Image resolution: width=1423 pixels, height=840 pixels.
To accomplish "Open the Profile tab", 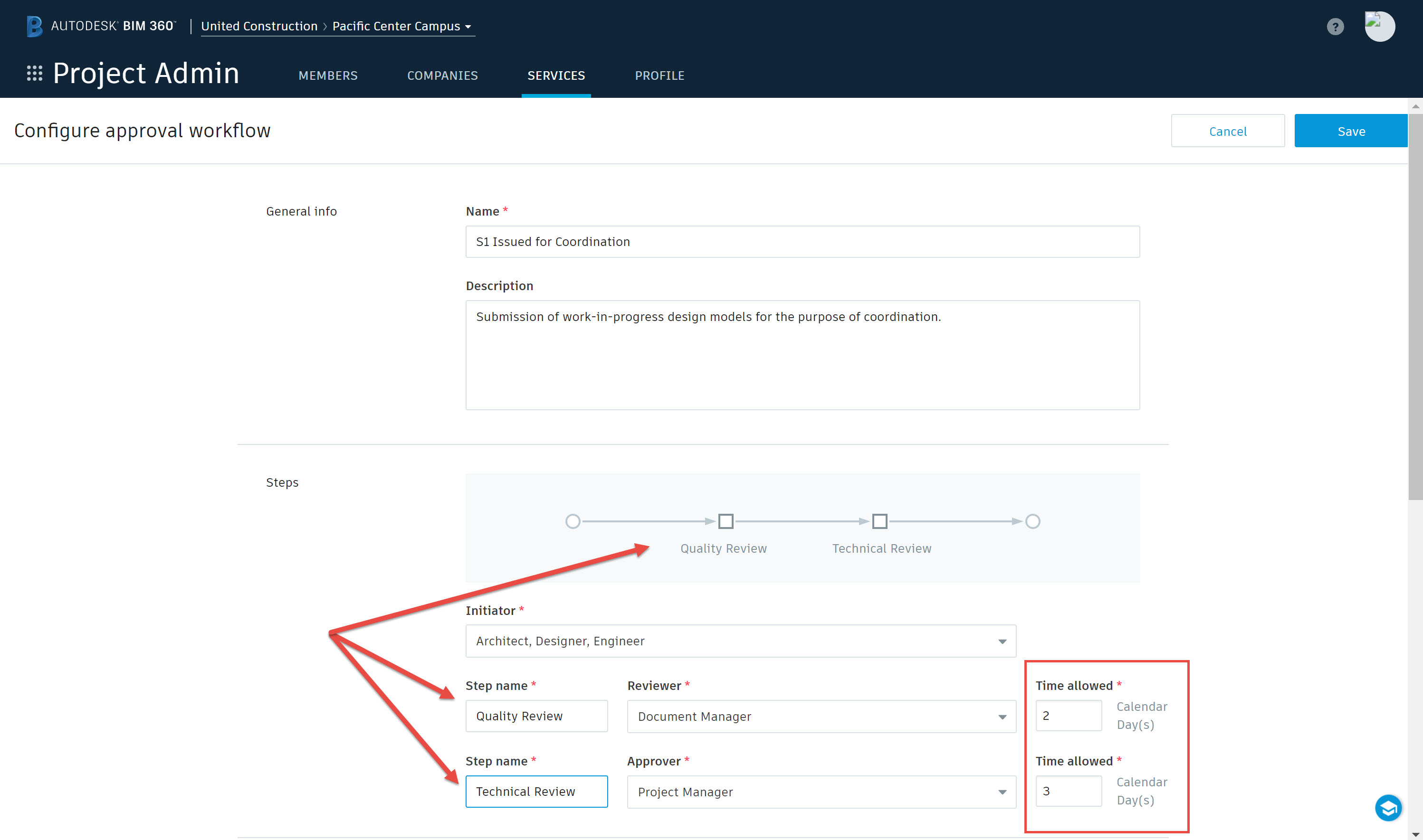I will click(659, 76).
